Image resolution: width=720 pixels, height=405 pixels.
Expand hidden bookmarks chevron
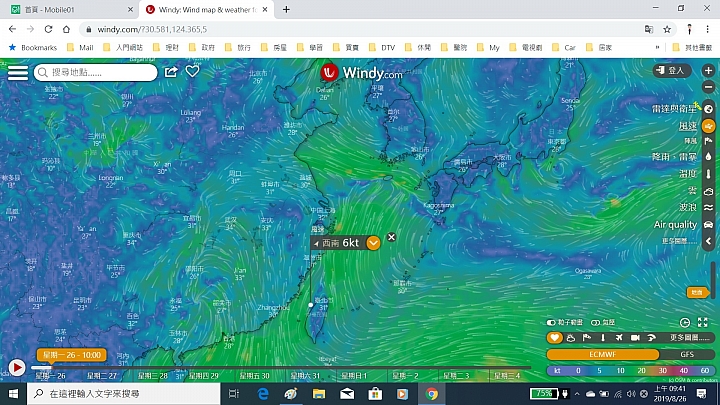point(657,47)
